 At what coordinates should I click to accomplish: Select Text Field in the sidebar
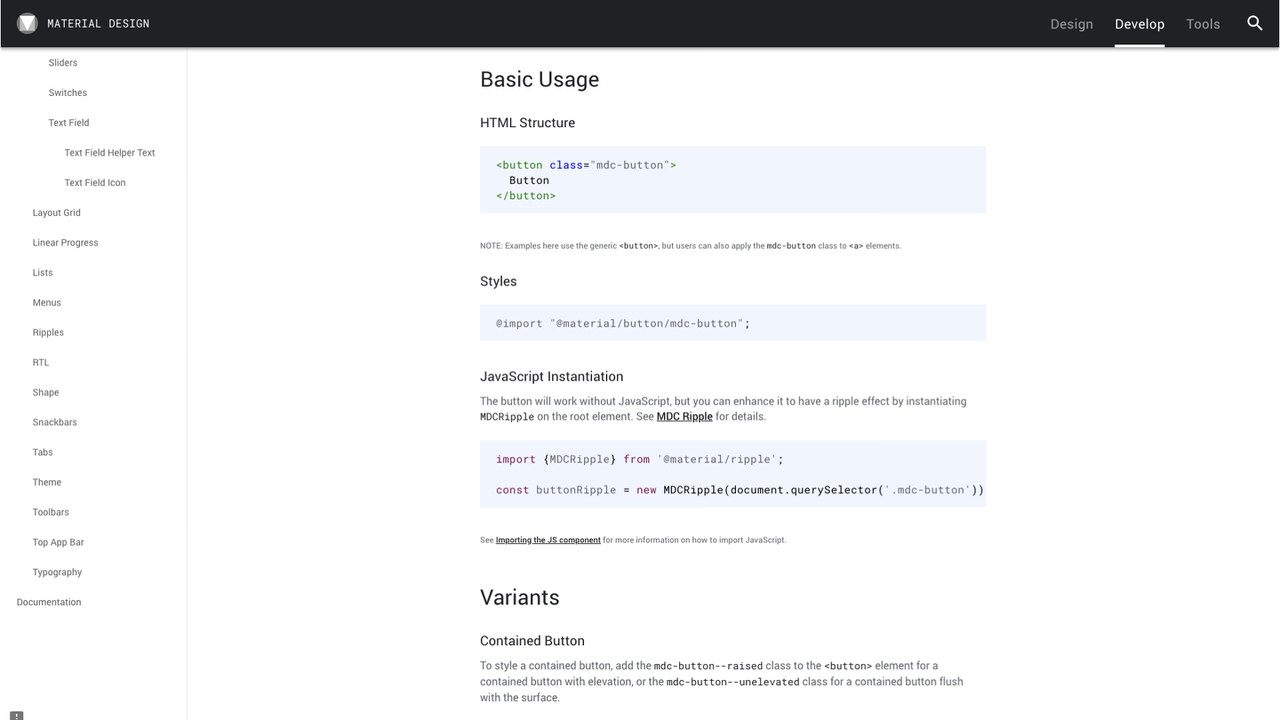tap(69, 123)
